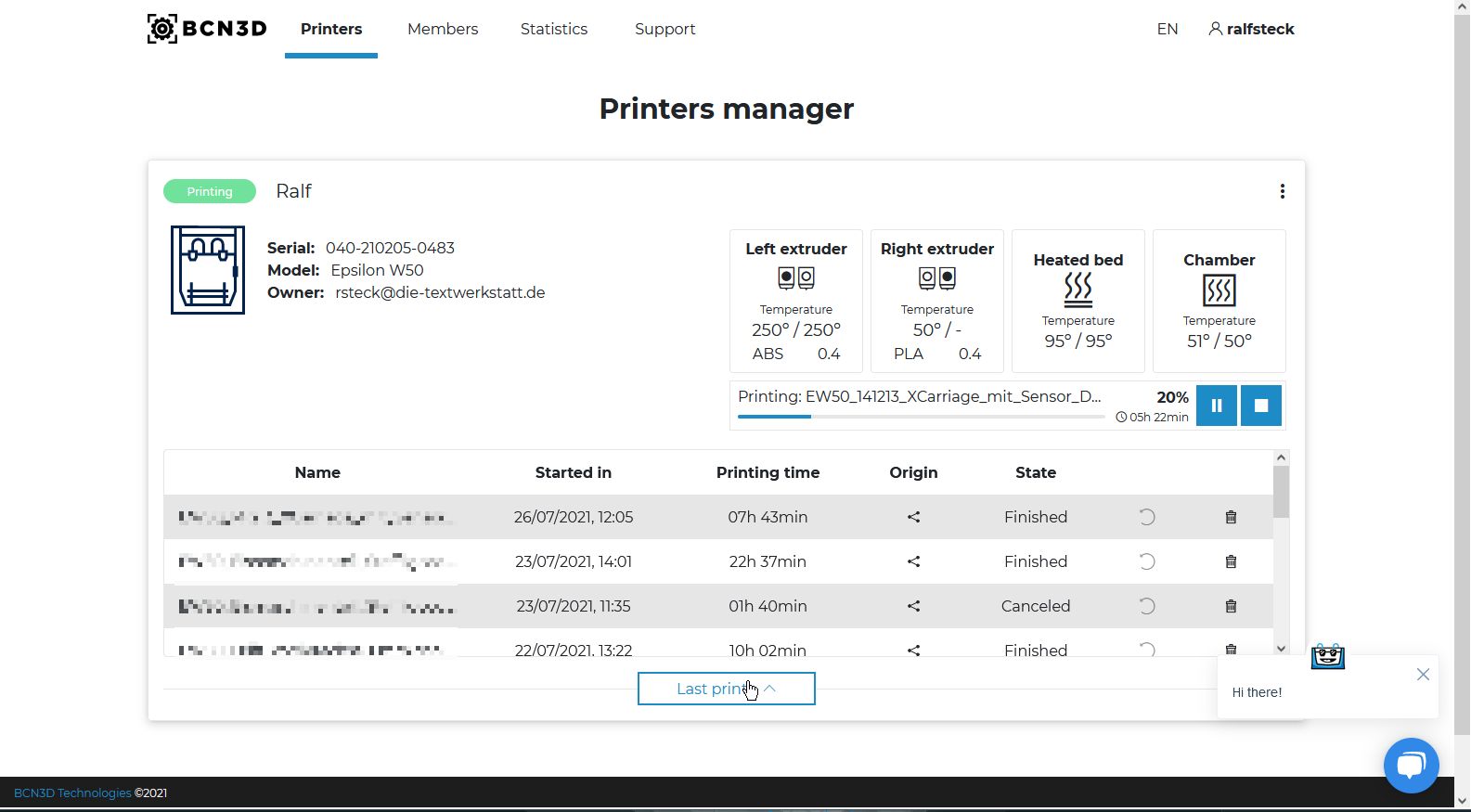Close the Hi there chat popup
This screenshot has width=1471, height=812.
1423,675
